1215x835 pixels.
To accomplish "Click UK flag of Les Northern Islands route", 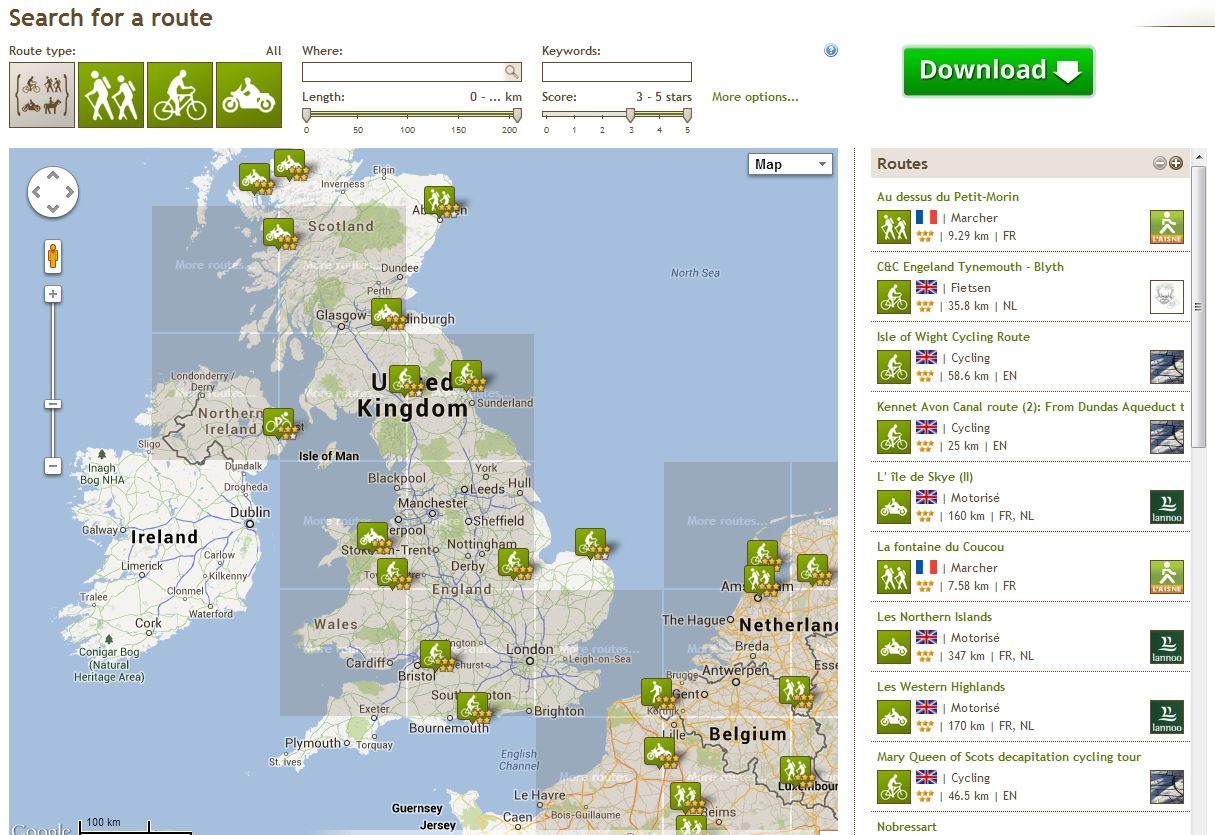I will tap(926, 637).
